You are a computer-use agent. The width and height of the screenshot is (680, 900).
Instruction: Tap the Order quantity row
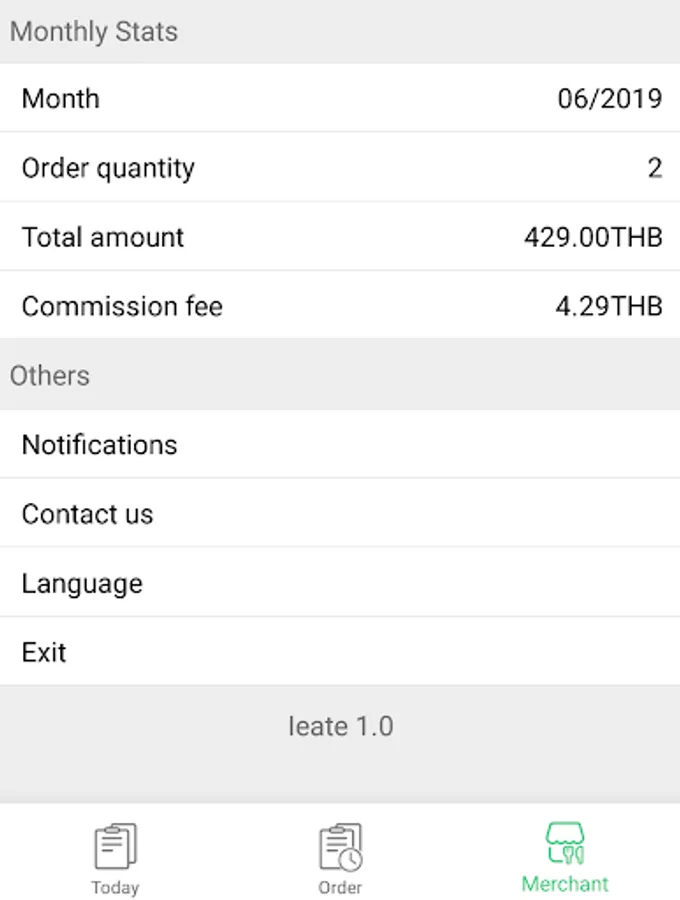[340, 167]
